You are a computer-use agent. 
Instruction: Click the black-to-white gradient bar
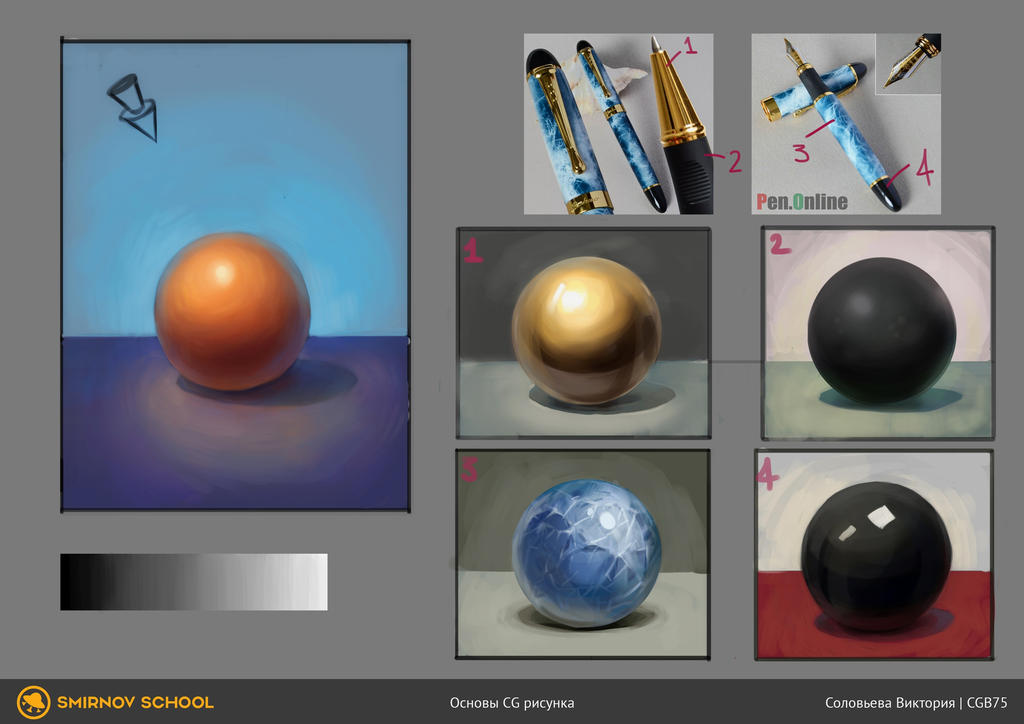point(194,582)
